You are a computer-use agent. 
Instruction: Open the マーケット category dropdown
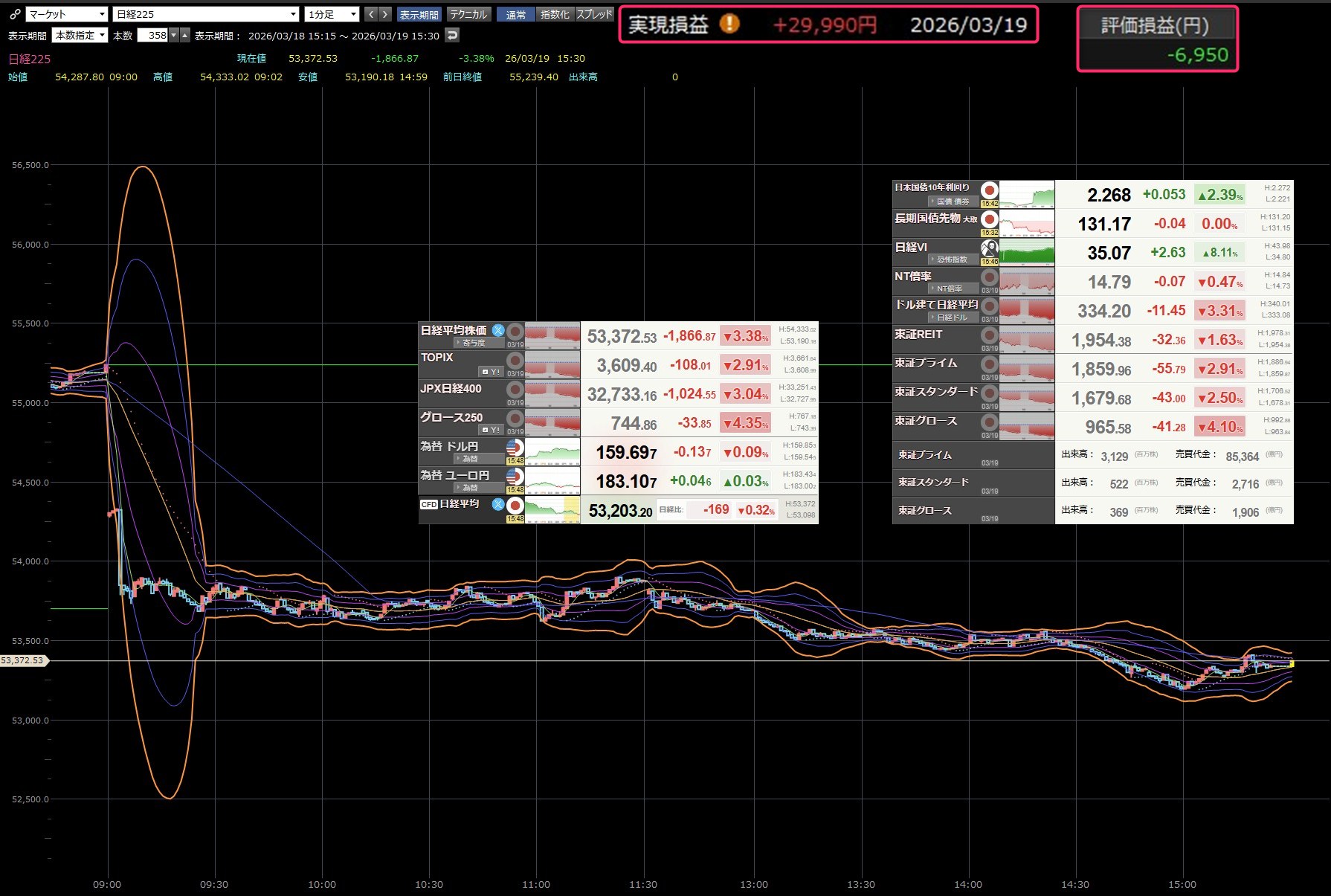click(x=67, y=14)
